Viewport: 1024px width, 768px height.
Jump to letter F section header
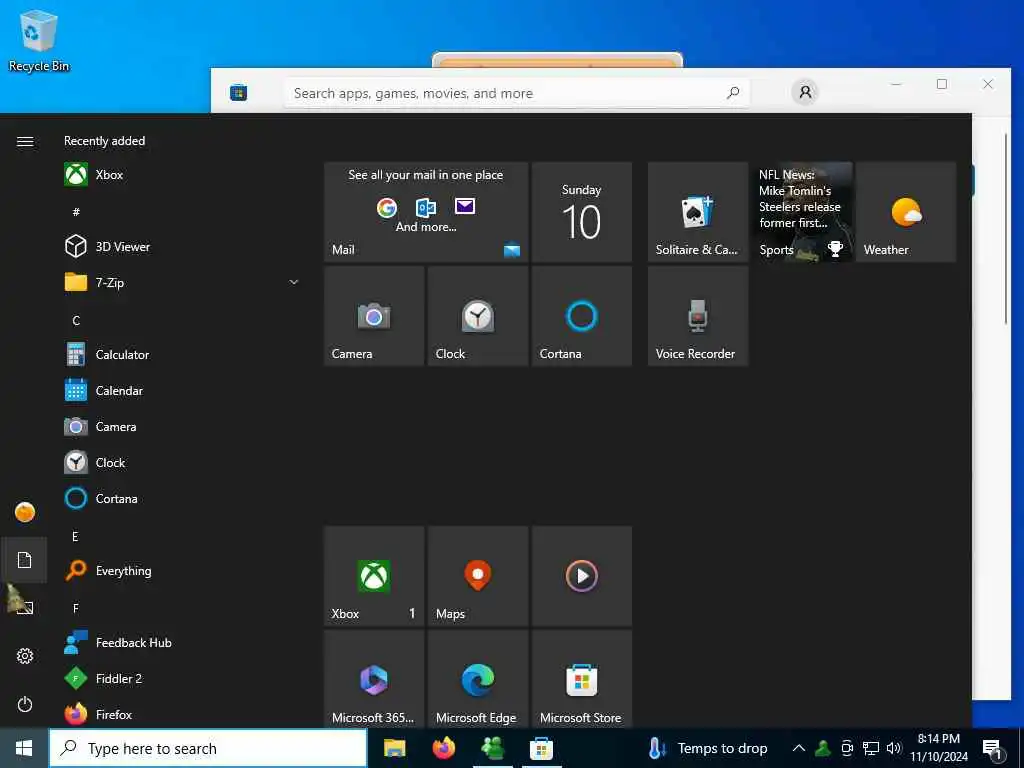coord(76,609)
